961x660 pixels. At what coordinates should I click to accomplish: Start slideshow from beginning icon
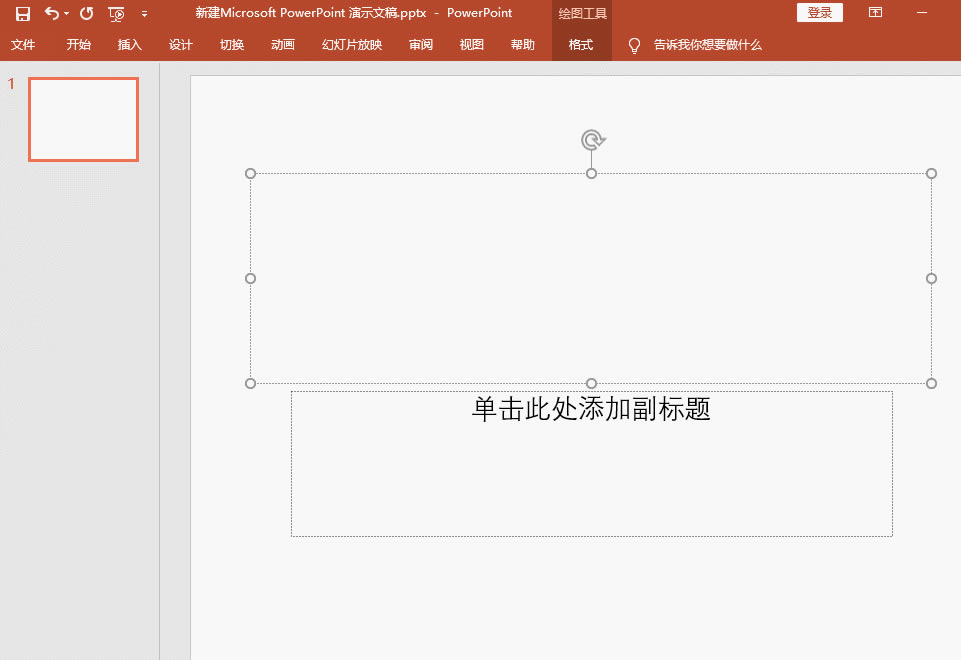pyautogui.click(x=117, y=14)
